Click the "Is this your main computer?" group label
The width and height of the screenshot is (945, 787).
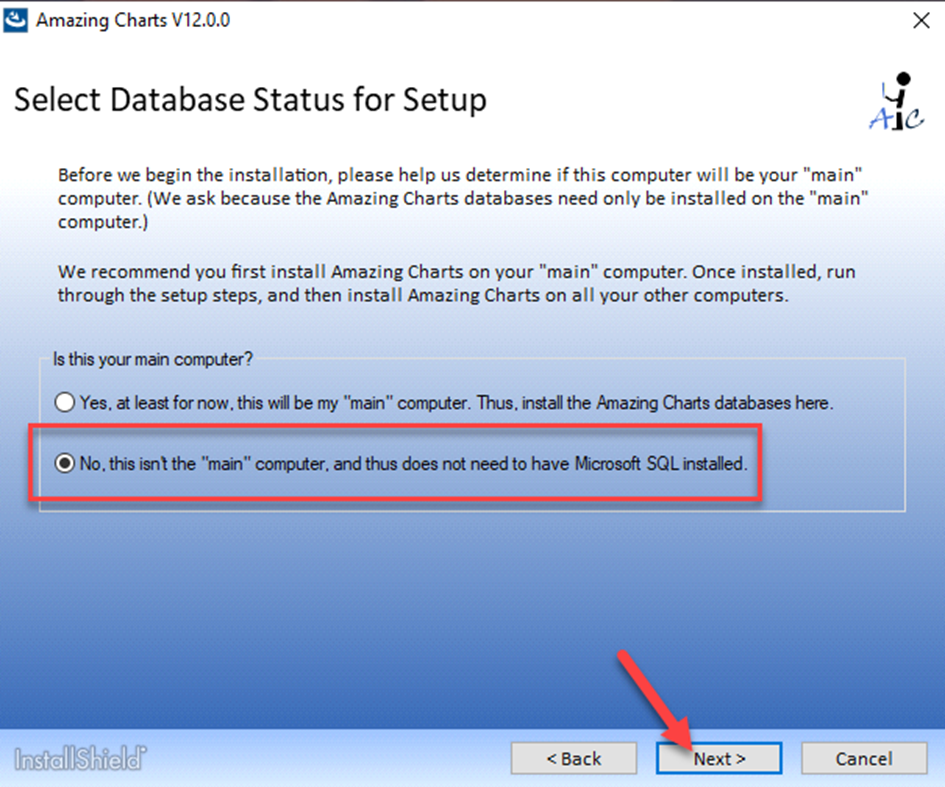155,359
